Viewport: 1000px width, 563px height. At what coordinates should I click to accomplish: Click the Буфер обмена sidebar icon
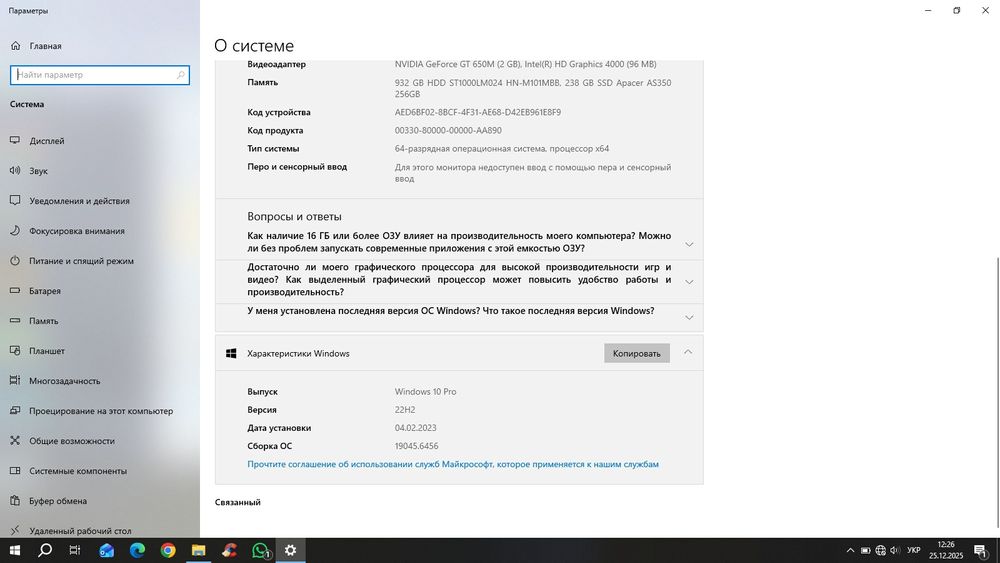tap(15, 501)
